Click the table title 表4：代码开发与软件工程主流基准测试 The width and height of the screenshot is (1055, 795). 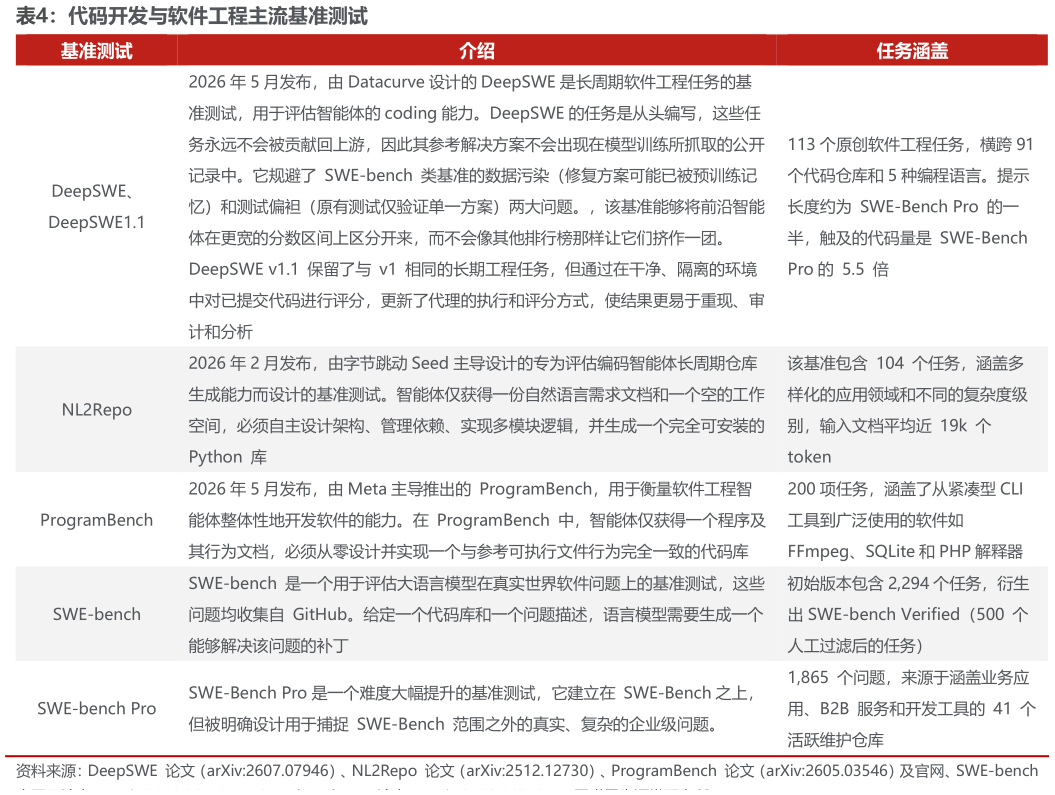(x=191, y=15)
